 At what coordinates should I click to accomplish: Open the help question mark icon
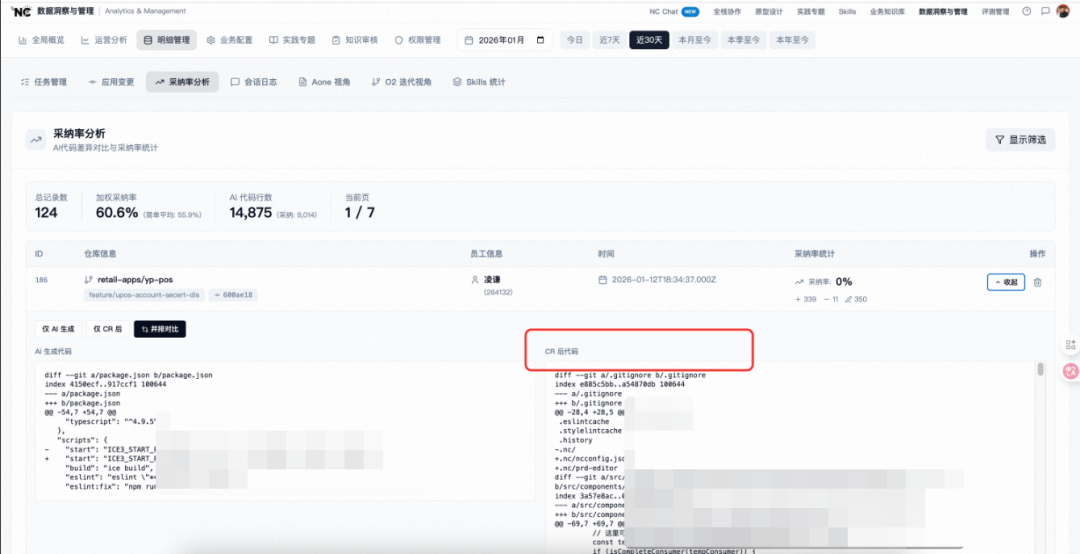(x=1027, y=12)
